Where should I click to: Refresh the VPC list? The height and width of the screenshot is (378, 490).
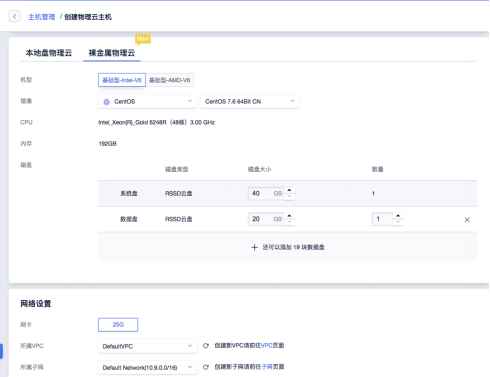(206, 346)
